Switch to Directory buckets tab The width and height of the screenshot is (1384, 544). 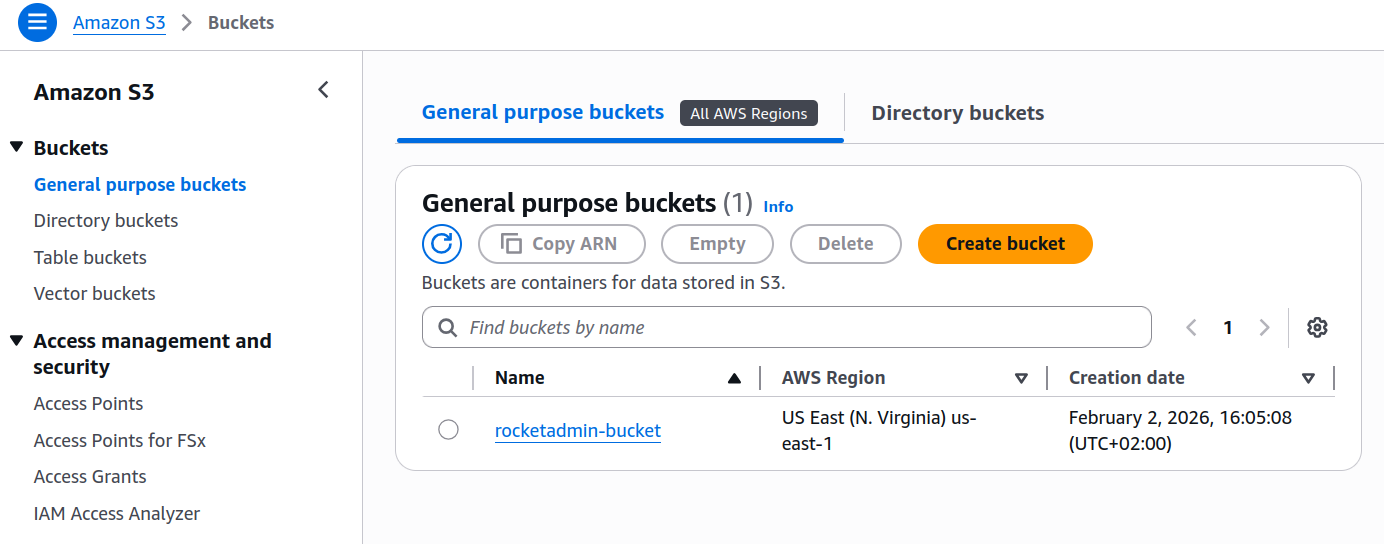(957, 113)
